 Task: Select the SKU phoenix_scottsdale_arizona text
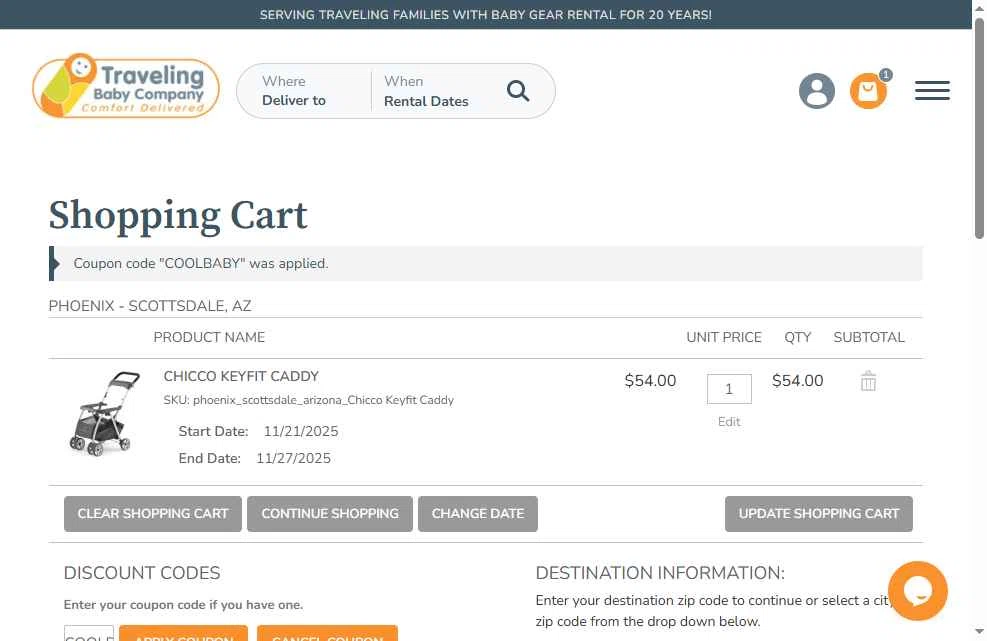click(308, 400)
